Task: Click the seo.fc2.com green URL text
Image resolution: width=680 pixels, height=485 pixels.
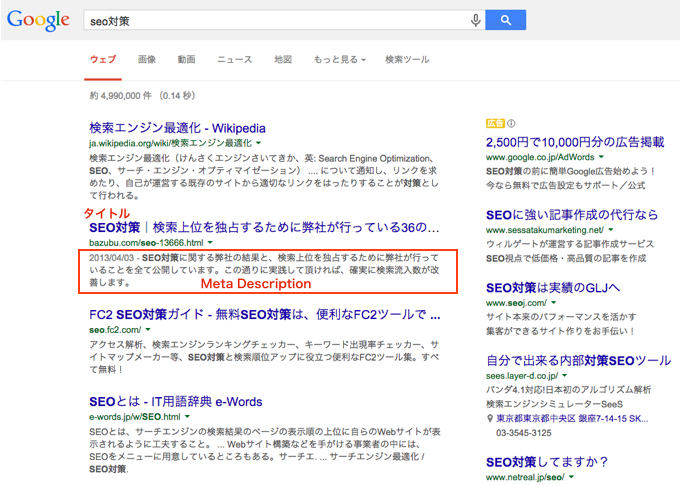Action: coord(115,330)
